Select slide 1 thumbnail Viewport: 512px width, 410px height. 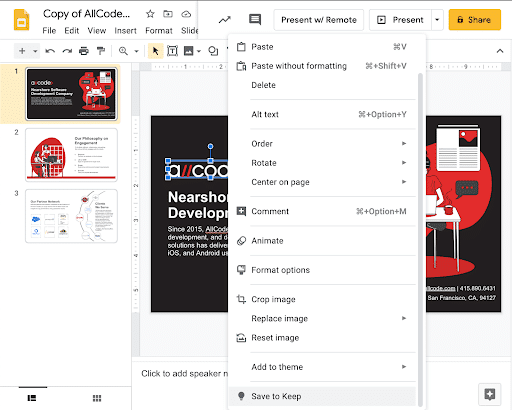71,94
